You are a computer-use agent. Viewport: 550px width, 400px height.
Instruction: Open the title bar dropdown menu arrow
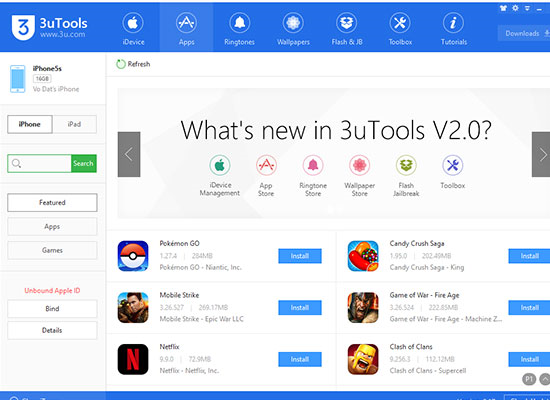click(x=527, y=8)
